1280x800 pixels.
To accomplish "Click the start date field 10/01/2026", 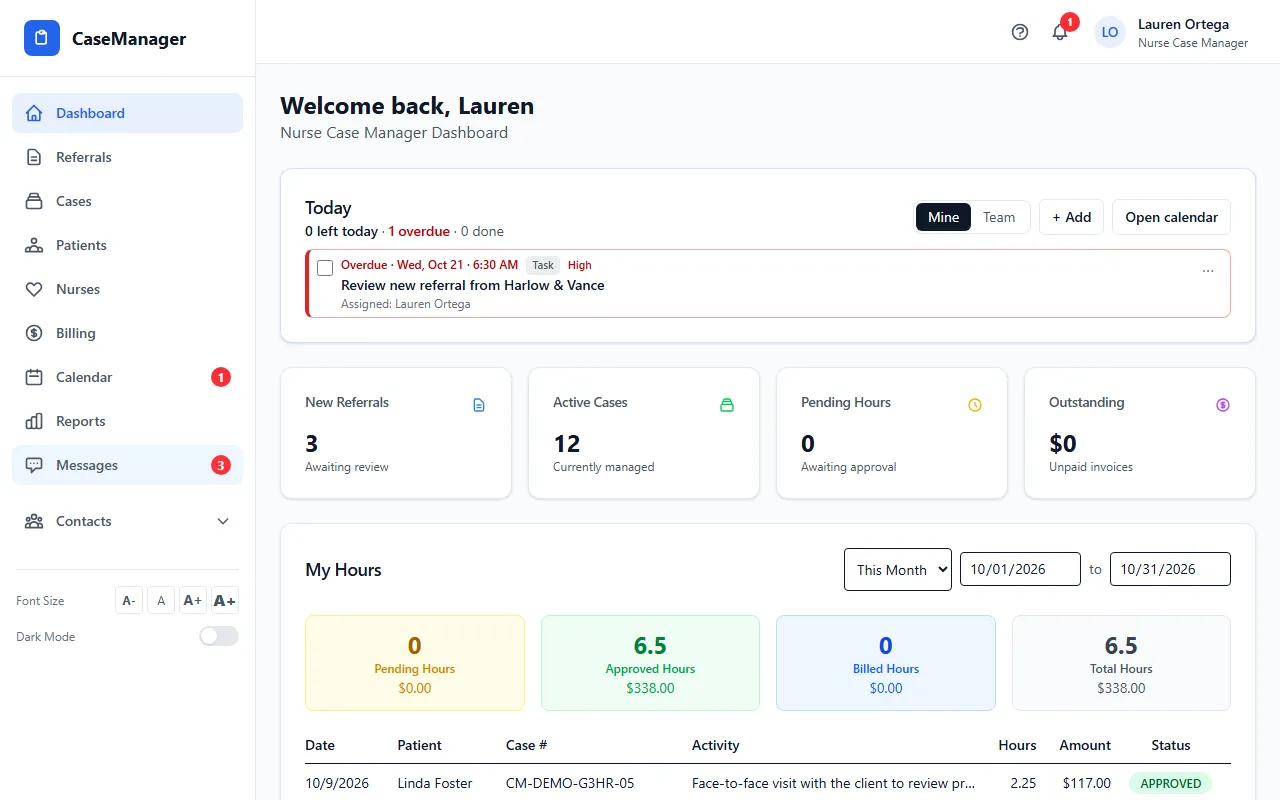I will point(1020,569).
